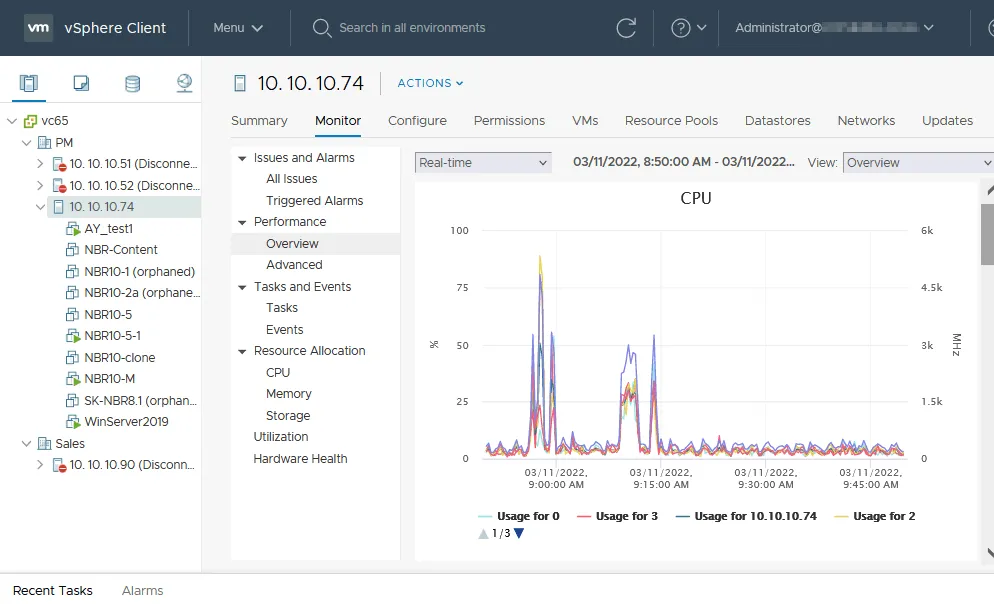Open the Menu in the top bar
994x604 pixels.
point(237,28)
